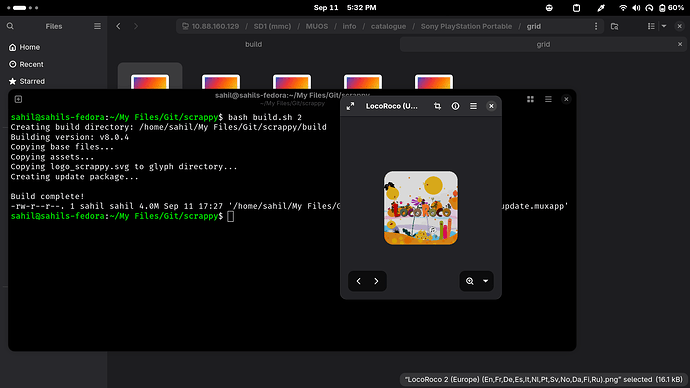
Task: Open the image viewer main menu
Action: tap(473, 106)
